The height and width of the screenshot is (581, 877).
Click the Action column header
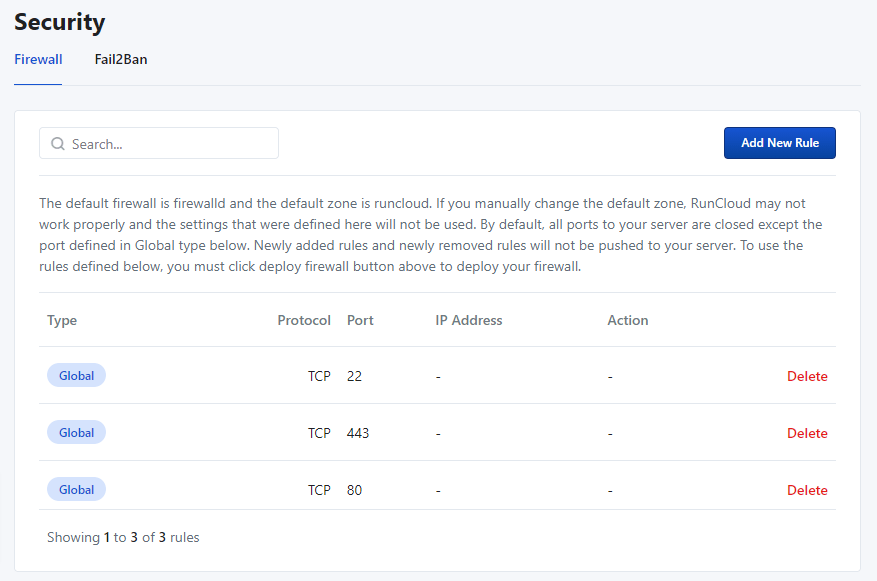[628, 320]
